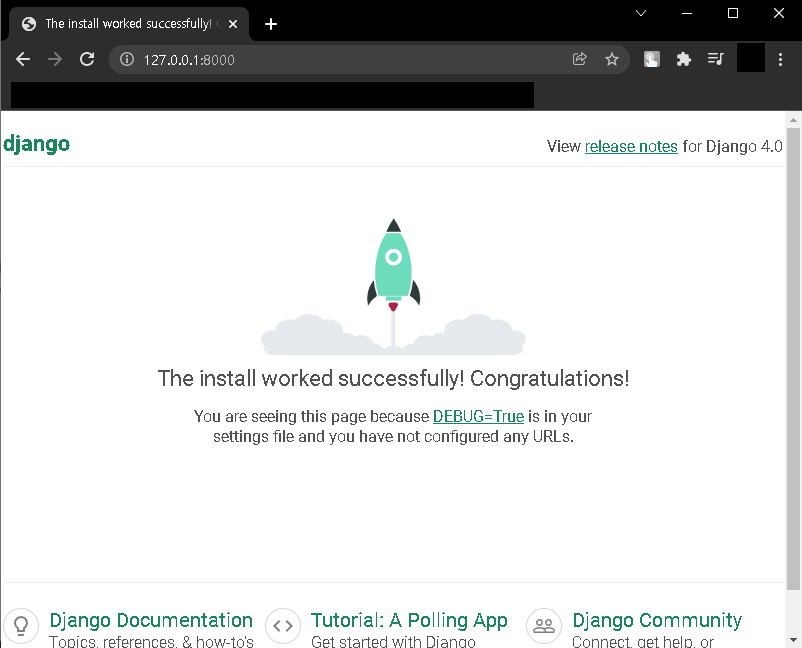Viewport: 802px width, 648px height.
Task: Open Tutorial: A Polling App link
Action: tap(409, 620)
